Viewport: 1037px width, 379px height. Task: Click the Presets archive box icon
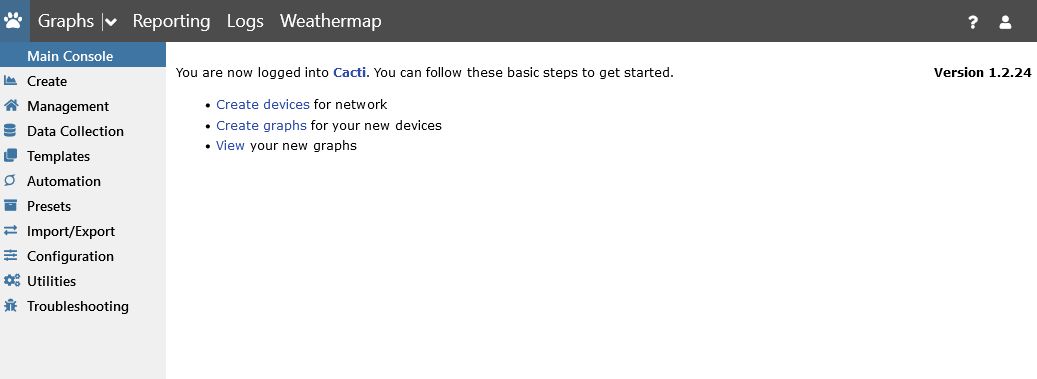point(10,206)
